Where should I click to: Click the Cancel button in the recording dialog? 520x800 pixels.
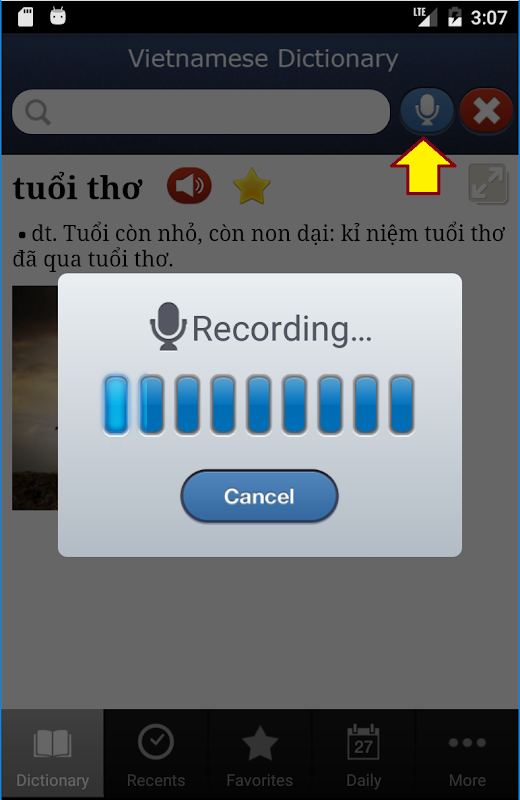[259, 496]
